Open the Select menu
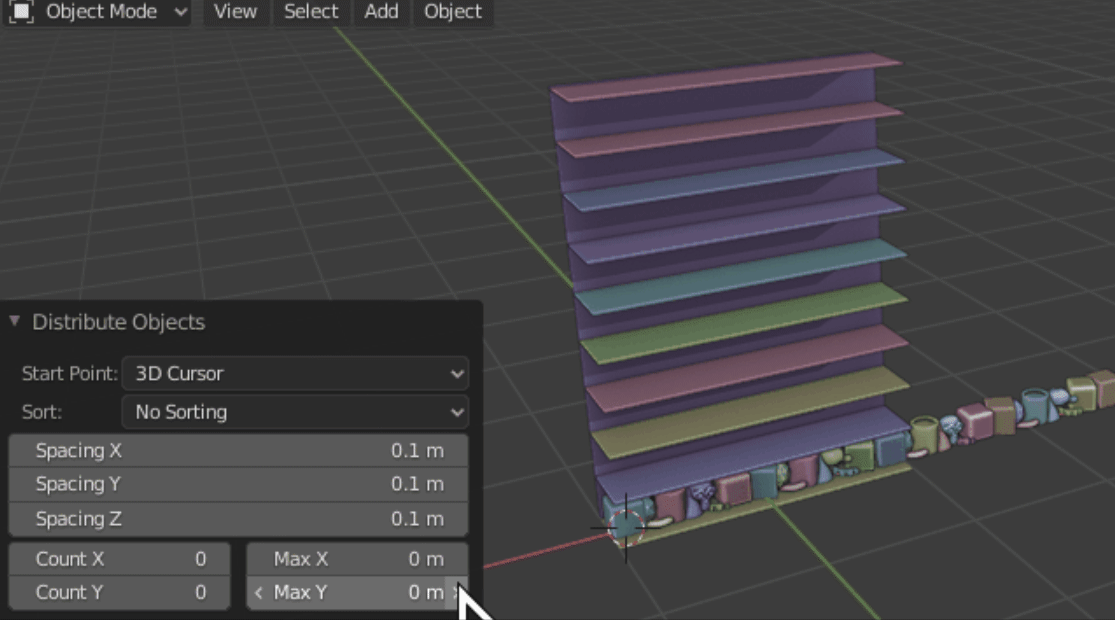The height and width of the screenshot is (620, 1115). [x=310, y=12]
